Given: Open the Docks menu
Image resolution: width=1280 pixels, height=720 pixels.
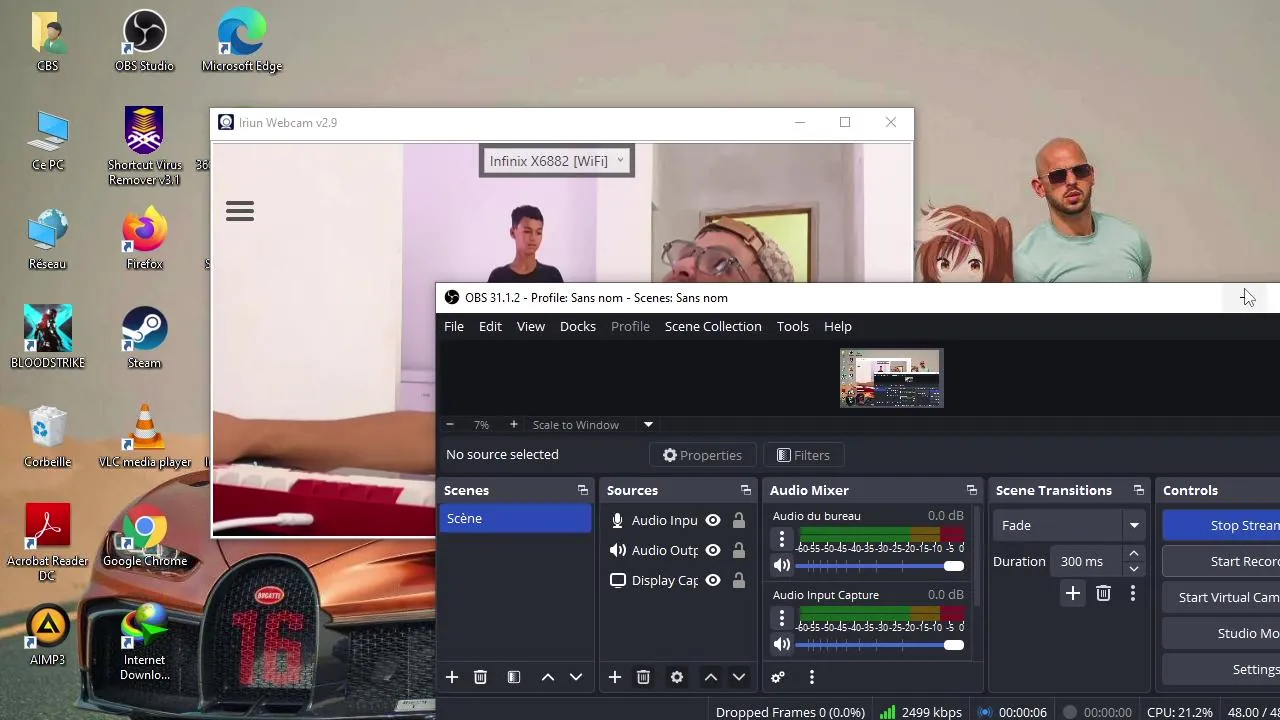Looking at the screenshot, I should [578, 326].
